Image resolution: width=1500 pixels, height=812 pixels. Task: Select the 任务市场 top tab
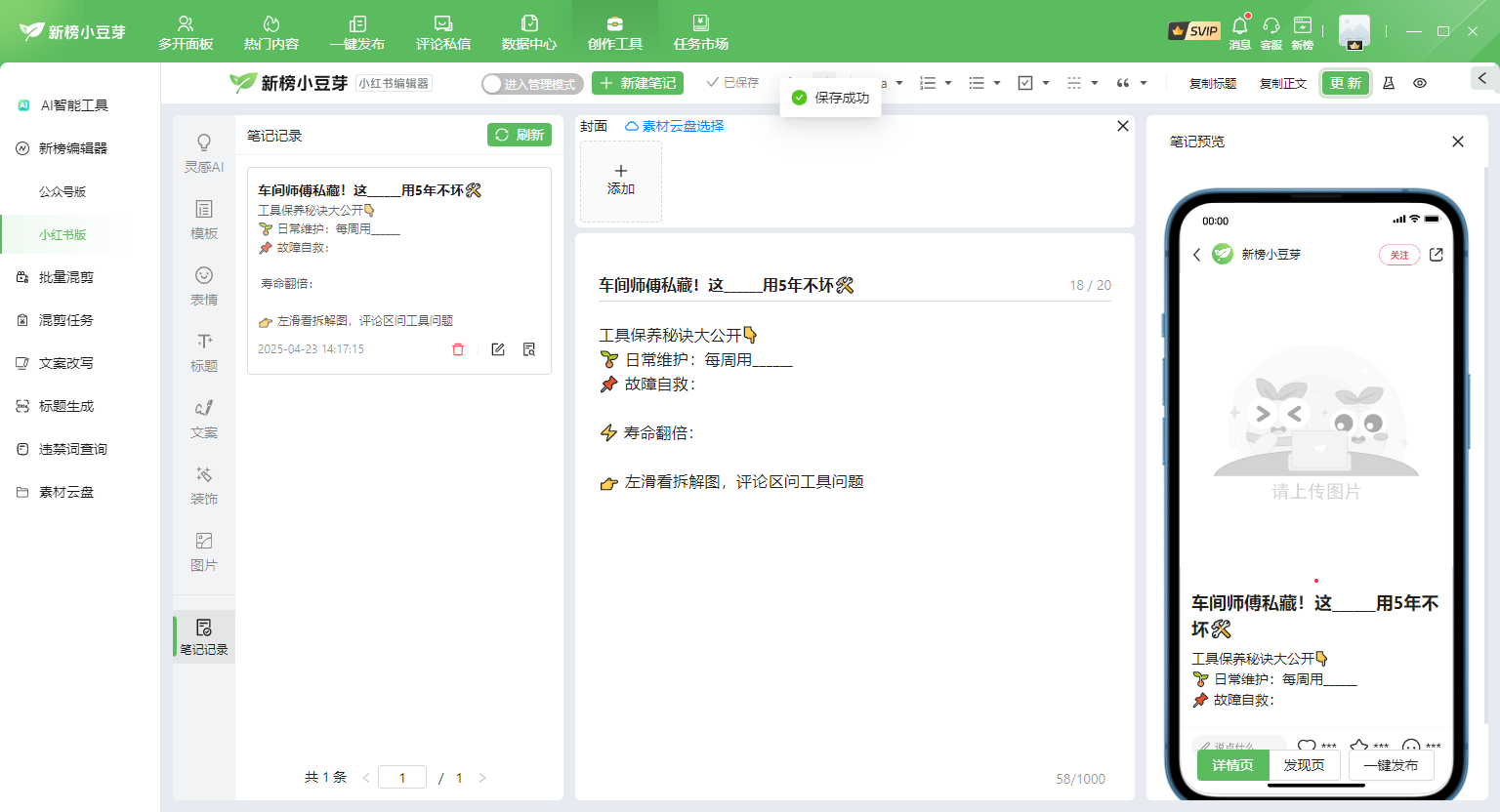pos(701,32)
